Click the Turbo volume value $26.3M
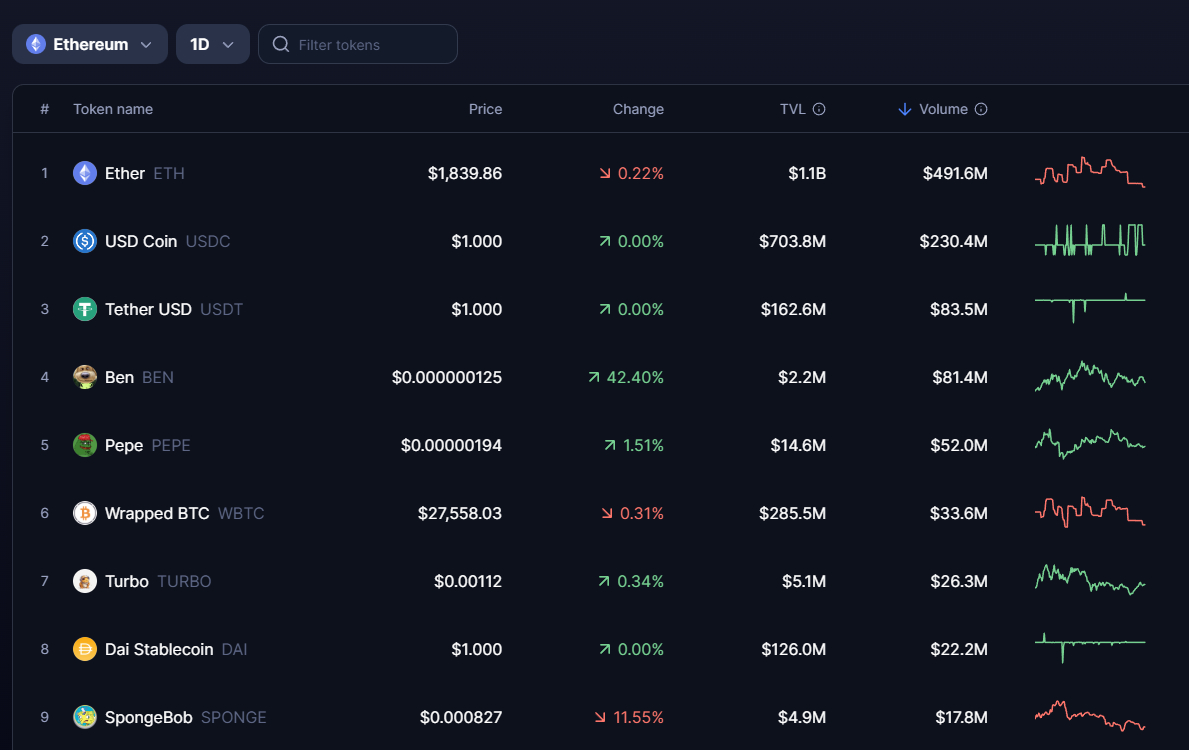 pos(958,581)
